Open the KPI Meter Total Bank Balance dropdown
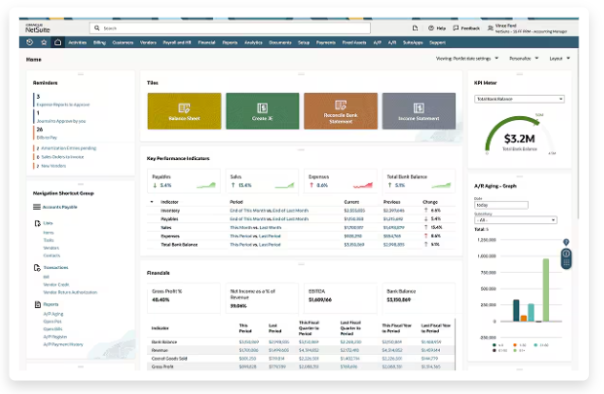The width and height of the screenshot is (604, 394). tap(519, 99)
